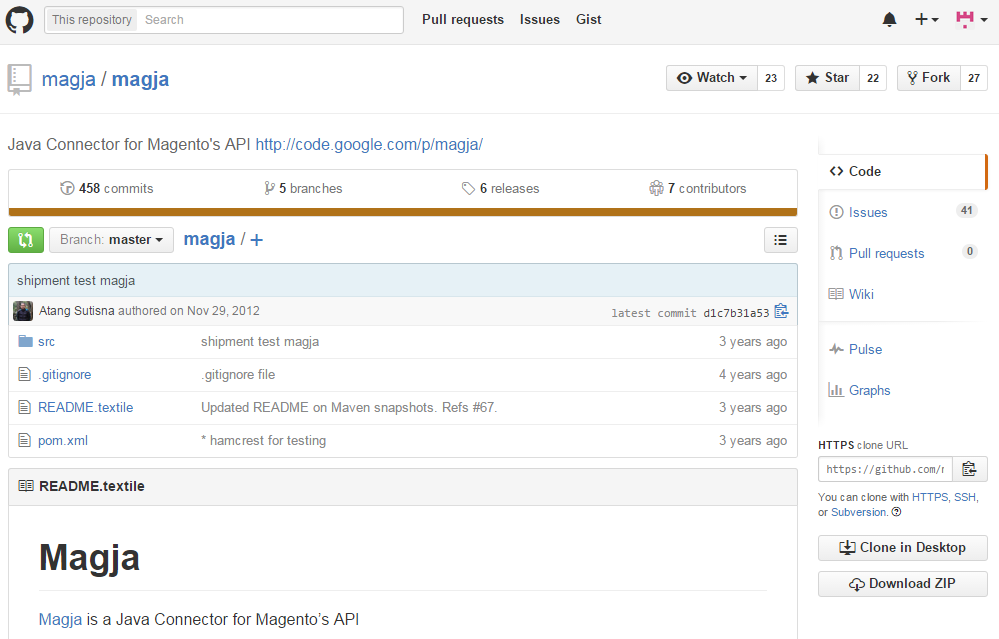The width and height of the screenshot is (999, 639).
Task: Open notifications bell icon
Action: click(889, 20)
